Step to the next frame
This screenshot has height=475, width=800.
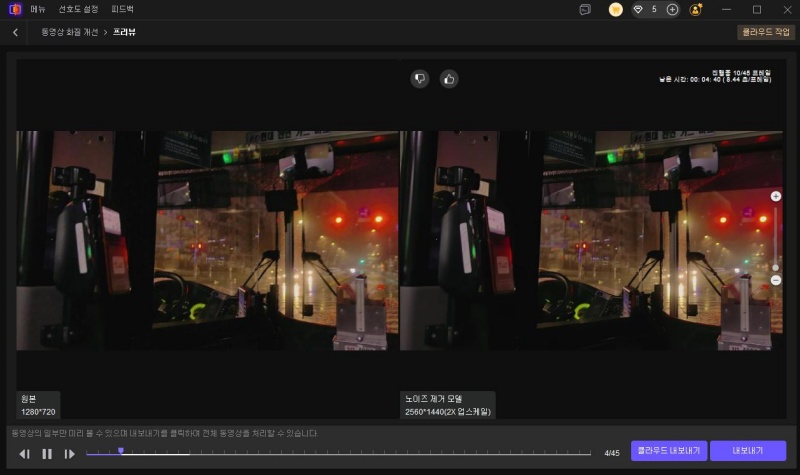click(70, 453)
